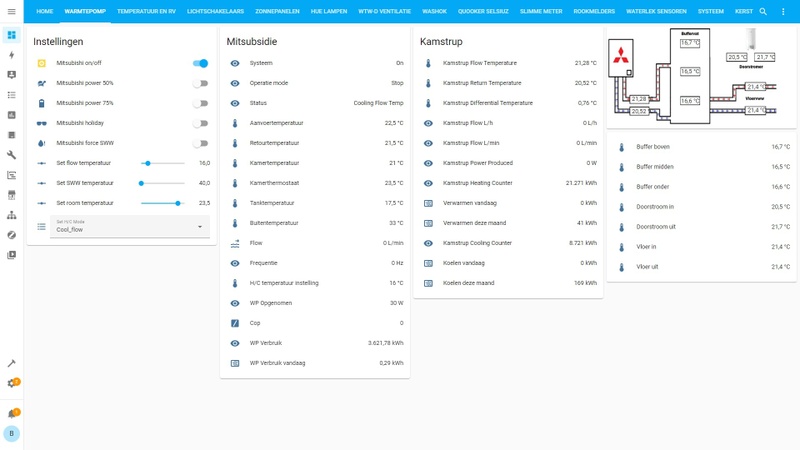800x450 pixels.
Task: Open the three-dot overflow menu
Action: coord(783,11)
